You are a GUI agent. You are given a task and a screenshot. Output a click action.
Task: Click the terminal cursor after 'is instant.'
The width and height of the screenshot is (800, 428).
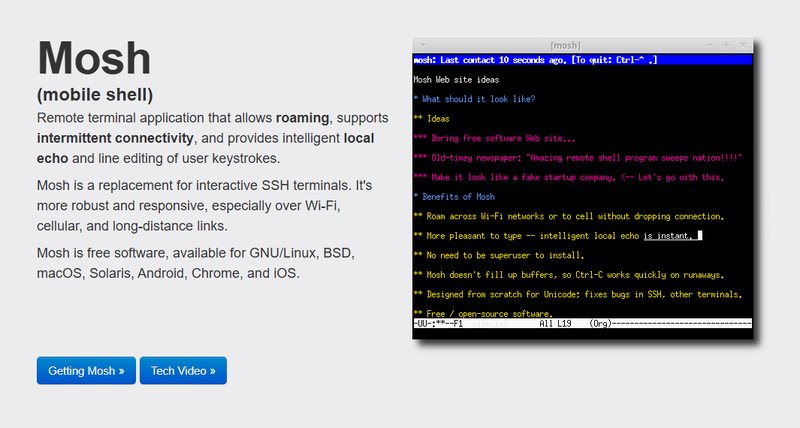pos(700,235)
